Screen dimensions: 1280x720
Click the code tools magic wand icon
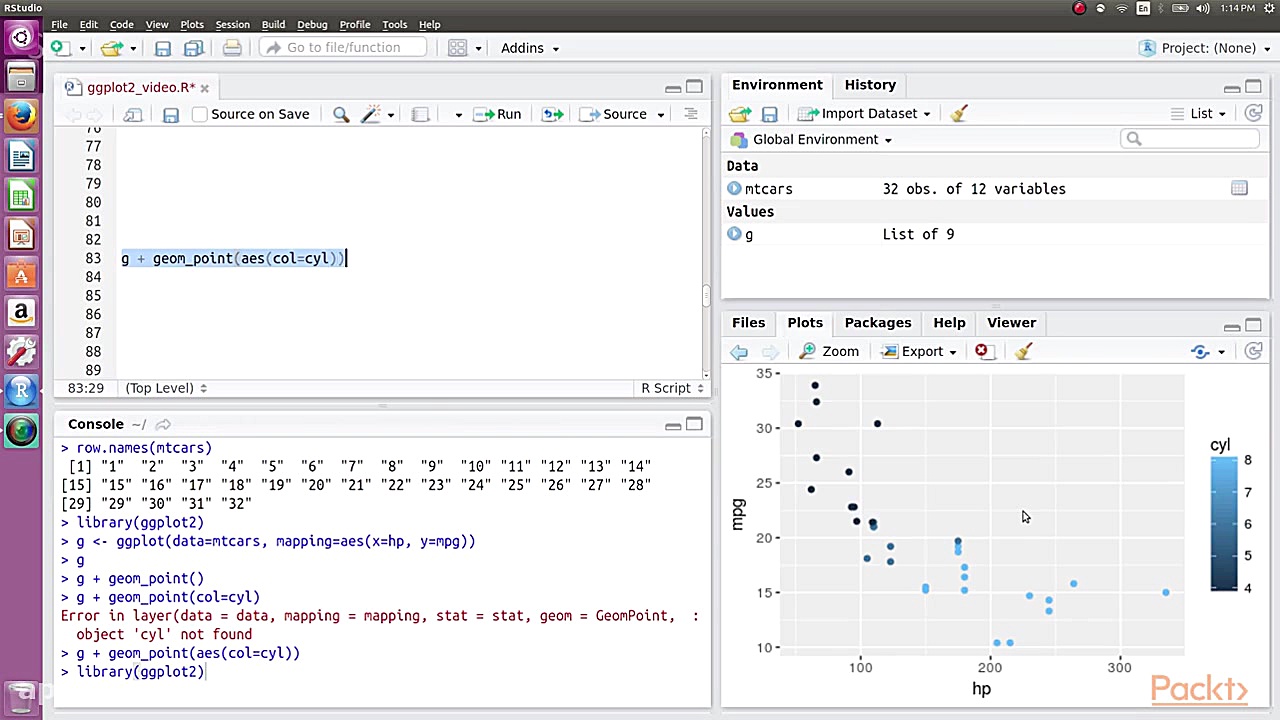[371, 114]
